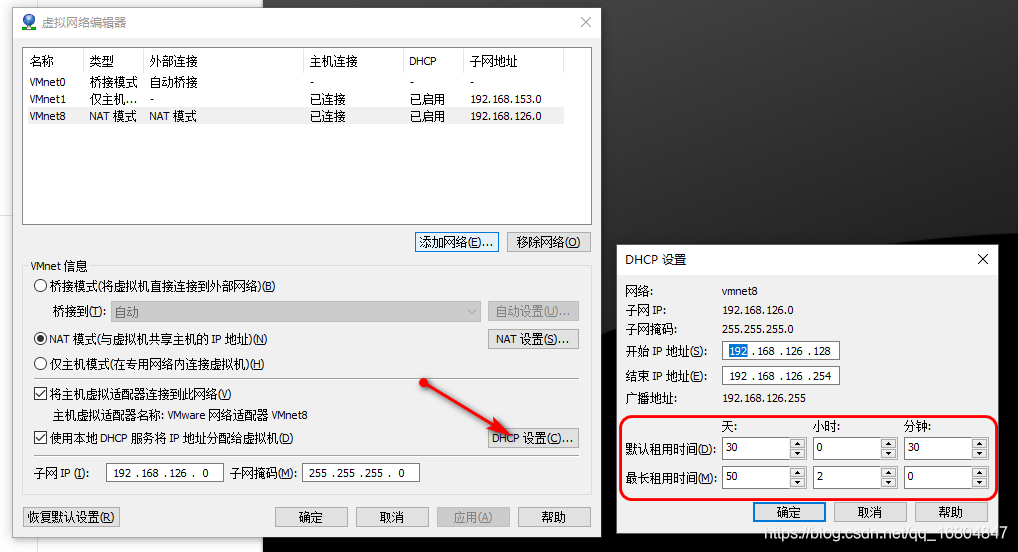Click the 添加网络 button
The width and height of the screenshot is (1018, 552).
tap(456, 242)
